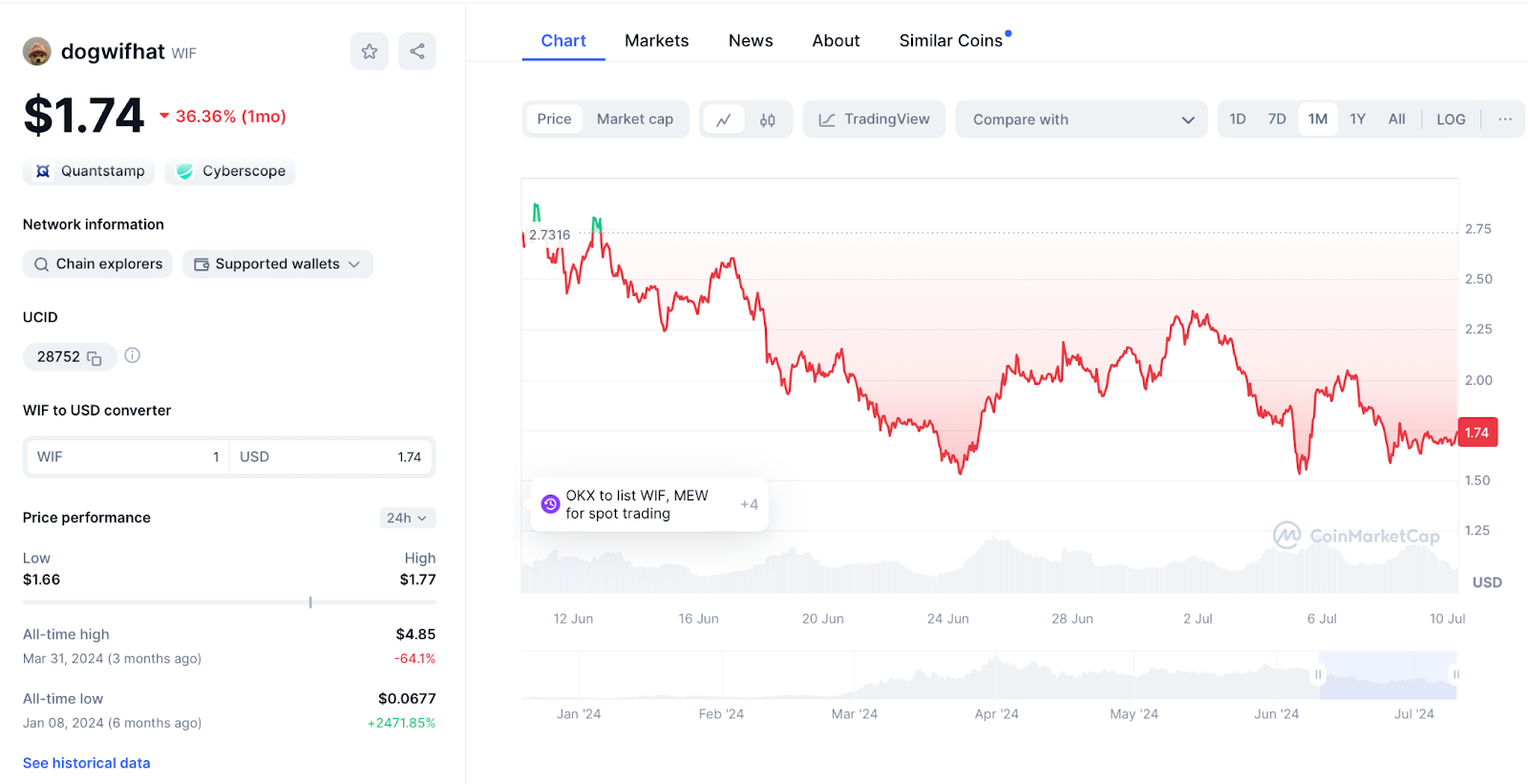Click the right handle of range selector
The image size is (1528, 784).
pyautogui.click(x=1456, y=675)
